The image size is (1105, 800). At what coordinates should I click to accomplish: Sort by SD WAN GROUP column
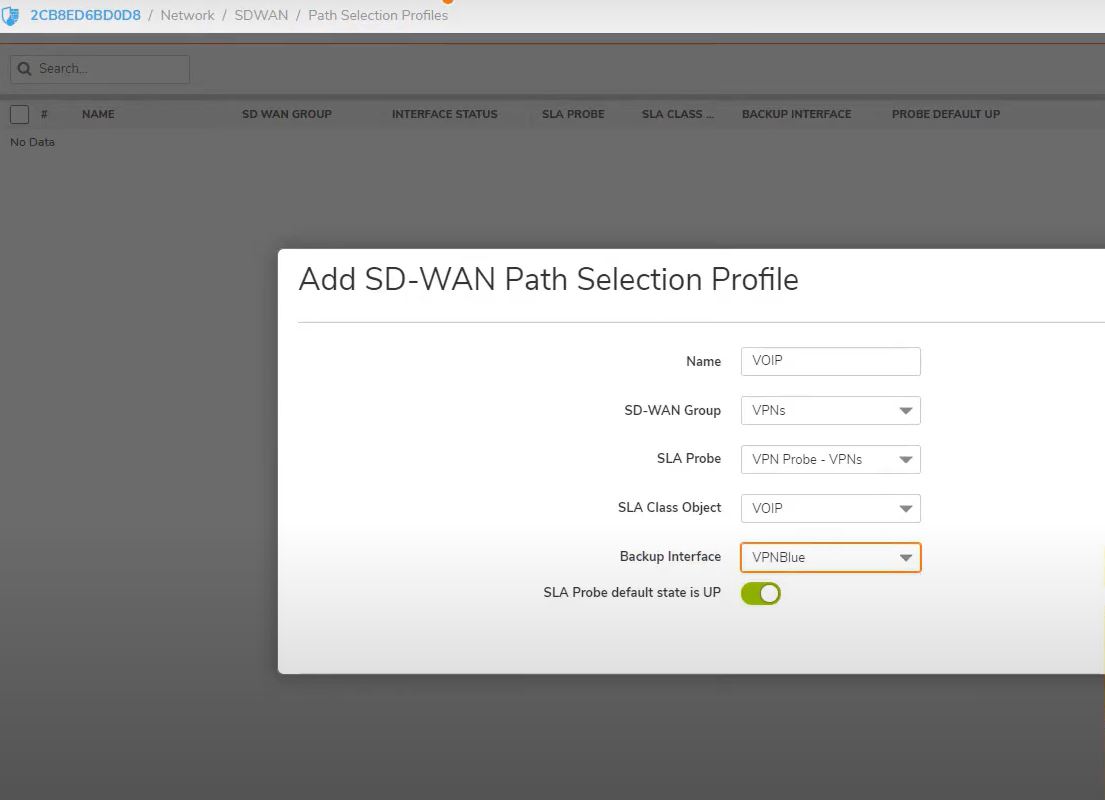(x=286, y=114)
